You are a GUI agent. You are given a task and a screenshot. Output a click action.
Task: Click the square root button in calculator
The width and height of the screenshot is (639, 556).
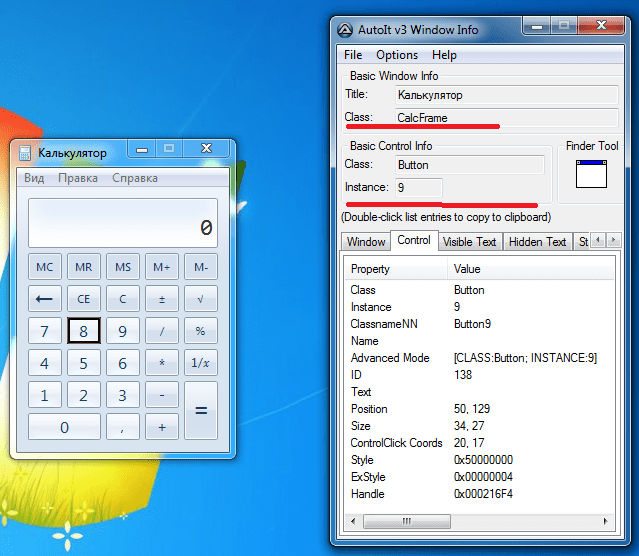[x=201, y=299]
